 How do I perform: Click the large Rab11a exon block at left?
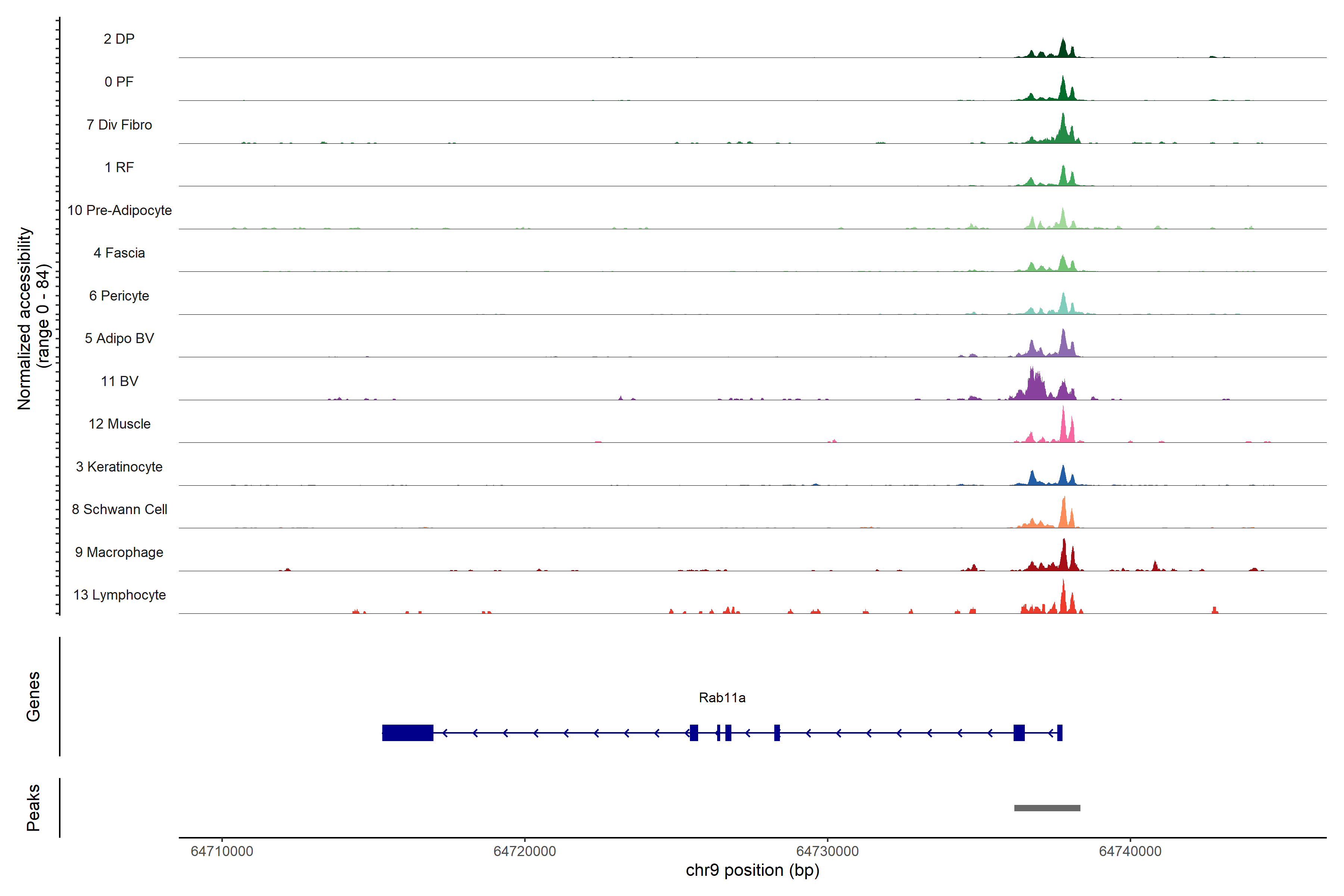407,732
